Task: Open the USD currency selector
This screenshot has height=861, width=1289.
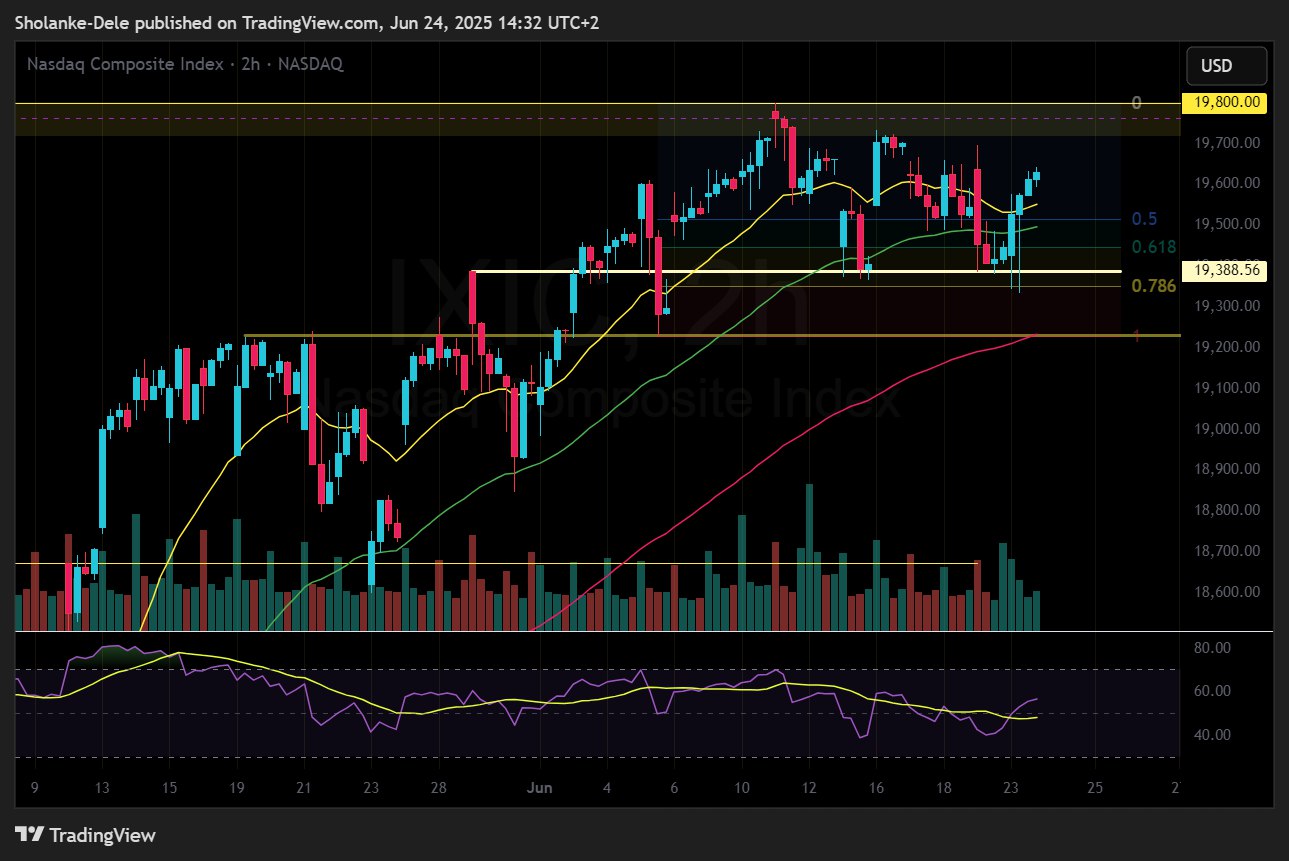Action: pos(1226,66)
